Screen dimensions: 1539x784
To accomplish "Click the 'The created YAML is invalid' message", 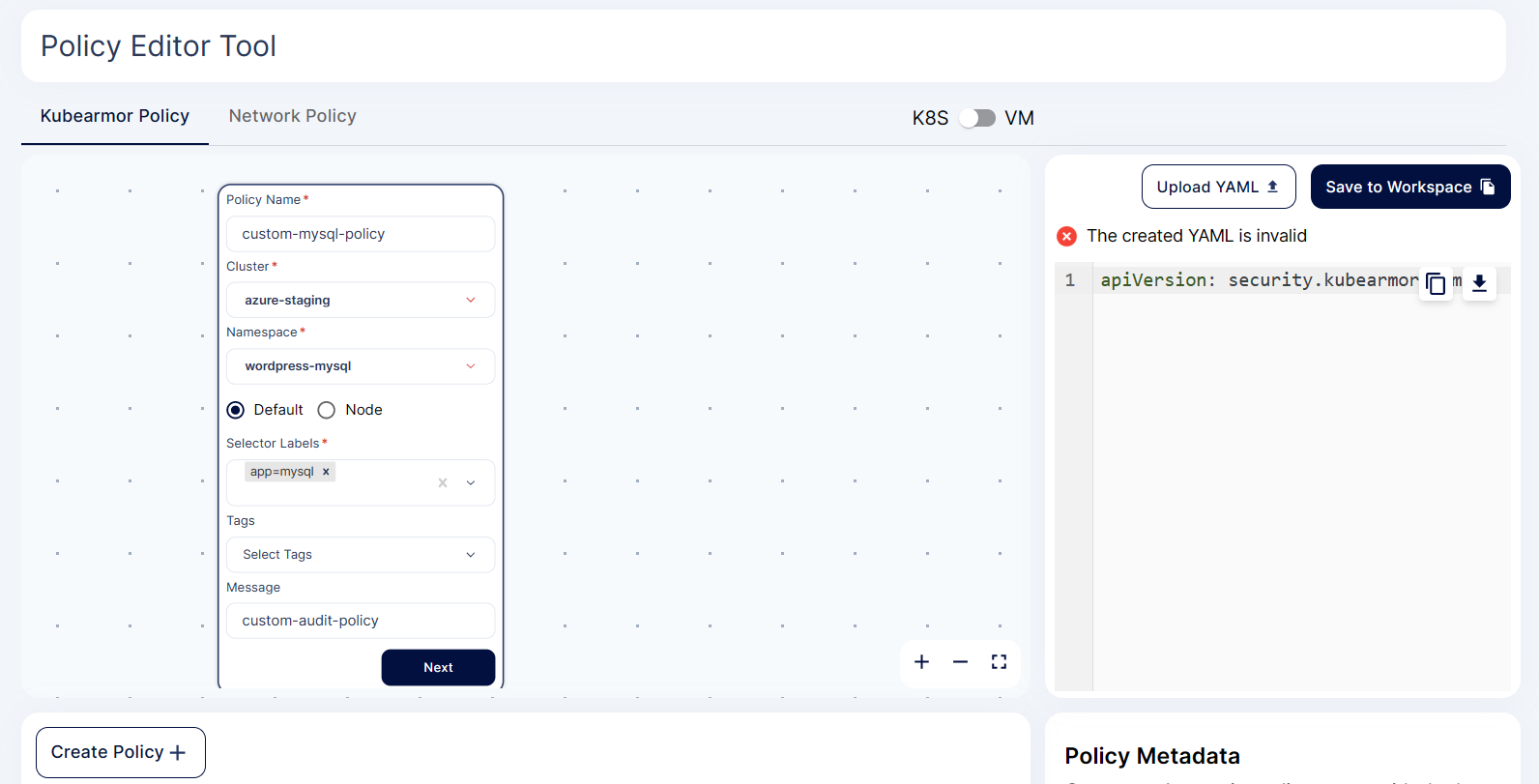I will click(x=1197, y=236).
